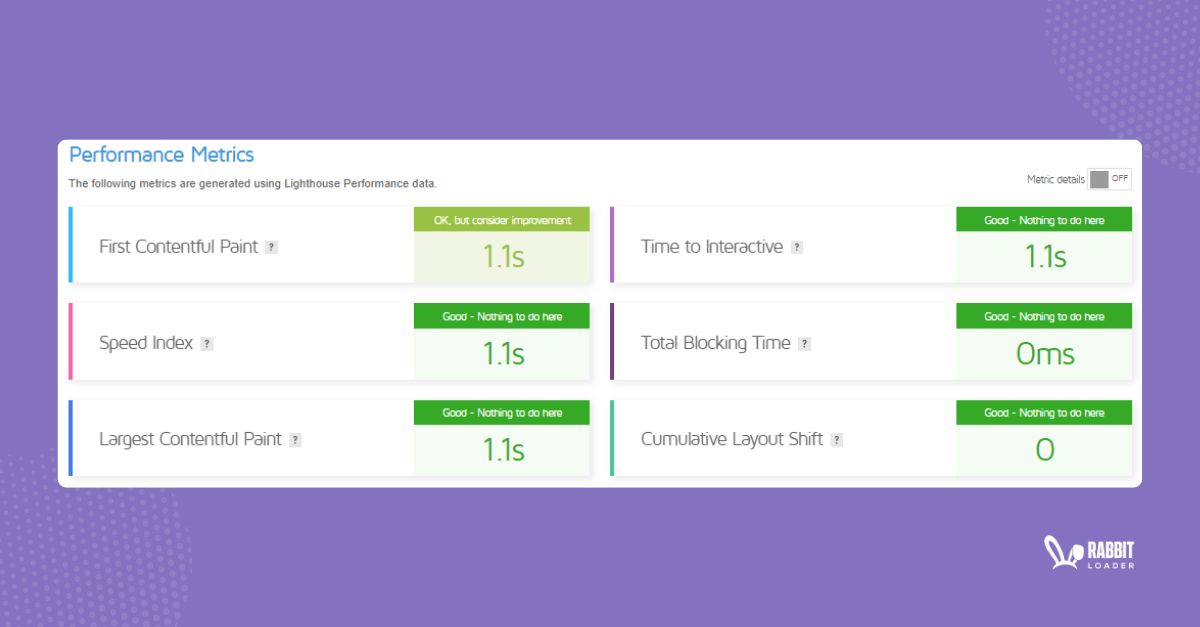This screenshot has width=1200, height=627.
Task: Click the Good badge on Total Blocking Time
Action: point(1043,315)
